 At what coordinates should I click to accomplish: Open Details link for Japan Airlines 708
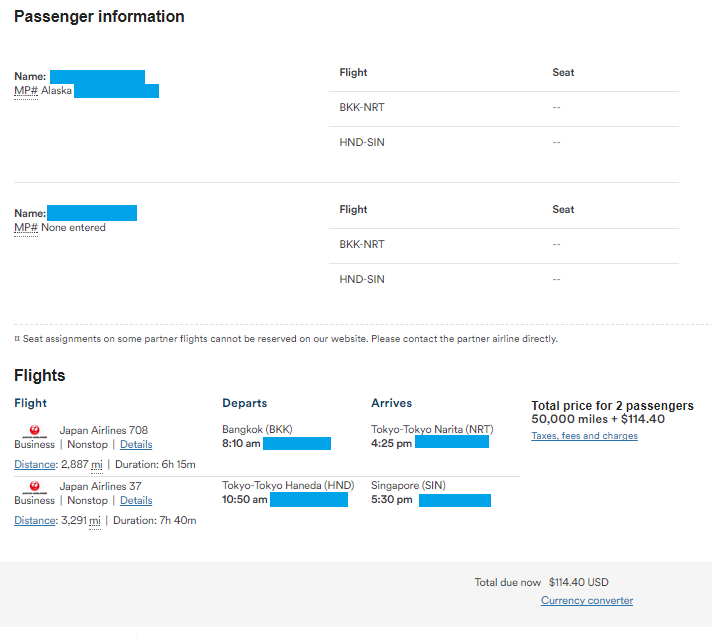tap(136, 444)
